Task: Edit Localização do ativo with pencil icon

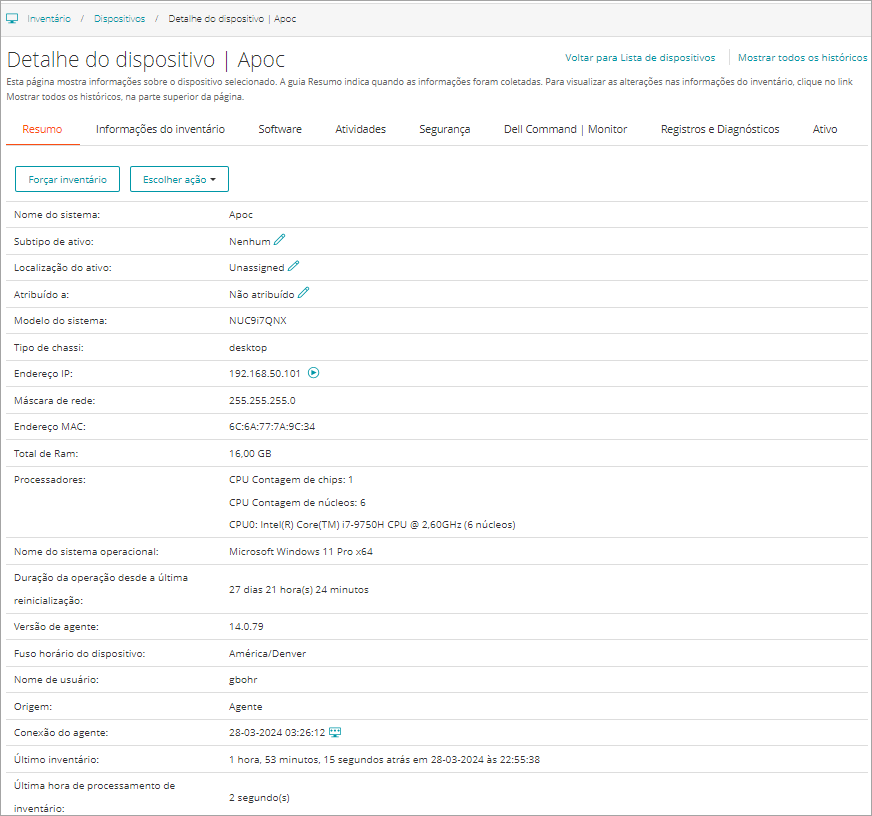Action: (294, 266)
